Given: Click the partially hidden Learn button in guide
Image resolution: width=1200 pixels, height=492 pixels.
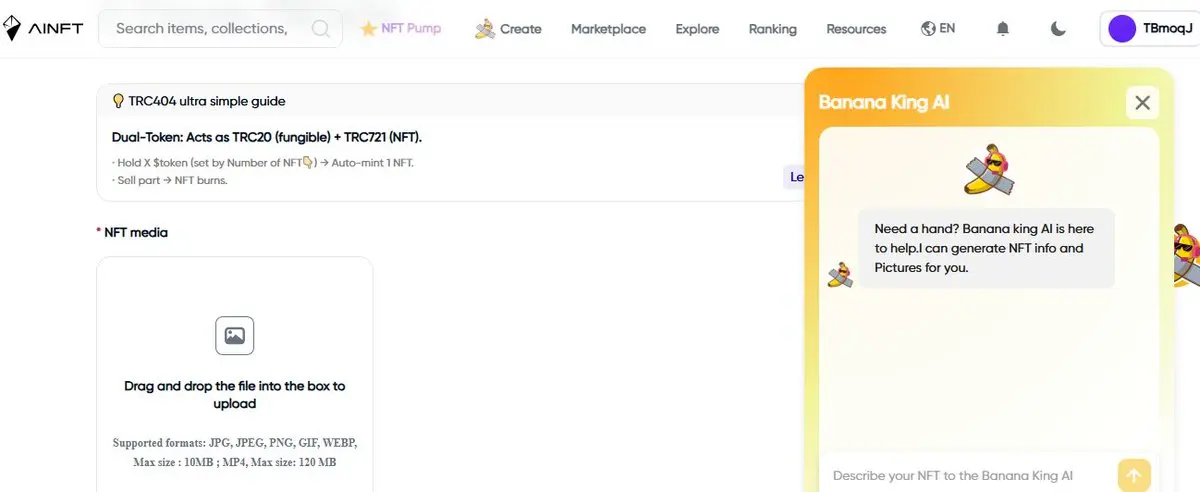Looking at the screenshot, I should tap(793, 177).
